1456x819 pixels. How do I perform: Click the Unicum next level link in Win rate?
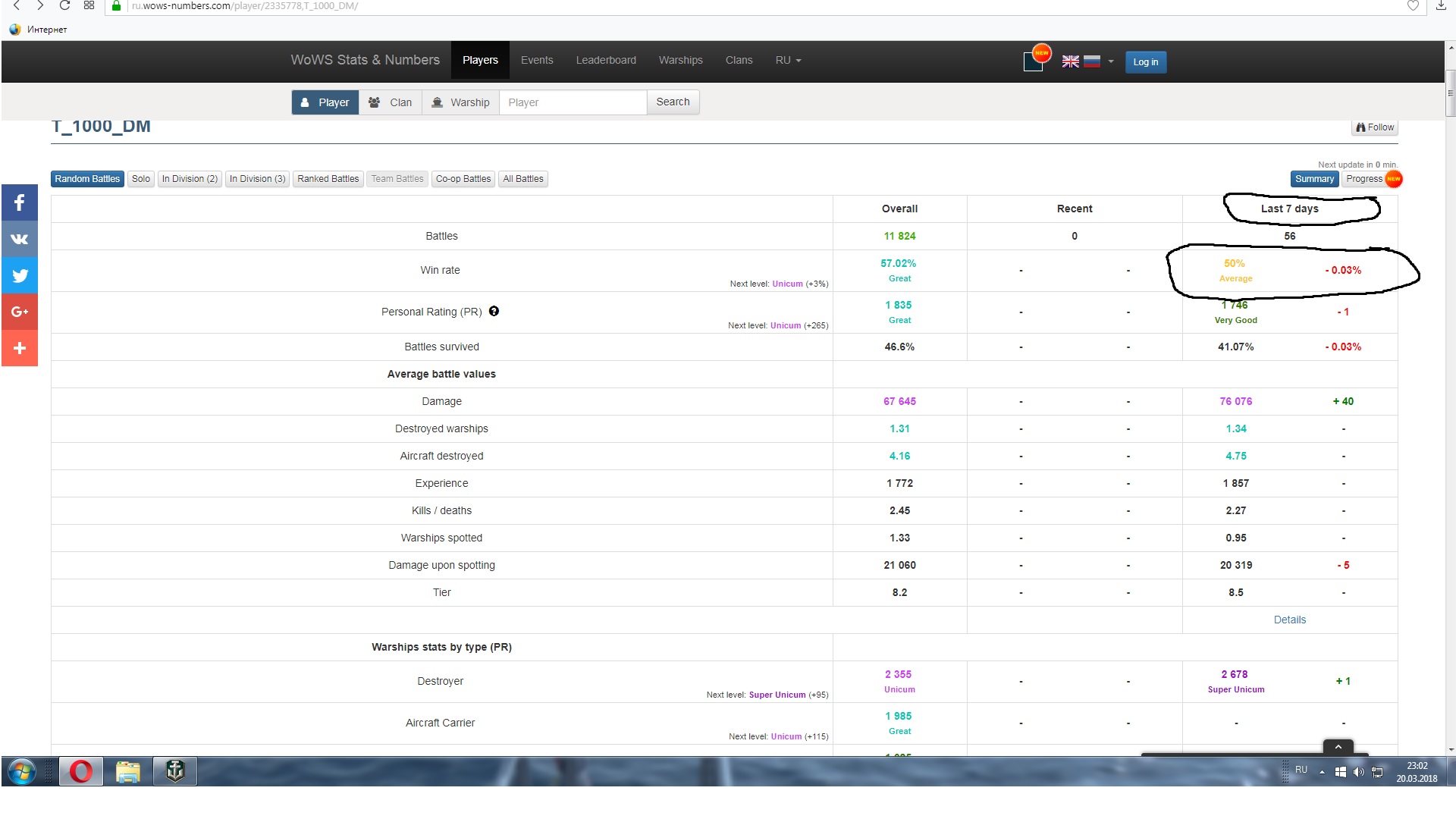[787, 284]
